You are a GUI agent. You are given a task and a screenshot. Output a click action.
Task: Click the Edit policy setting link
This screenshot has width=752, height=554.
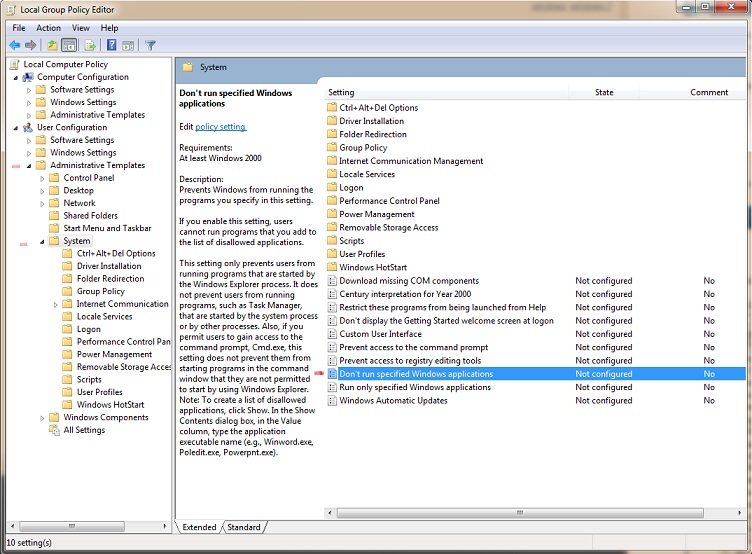(221, 127)
